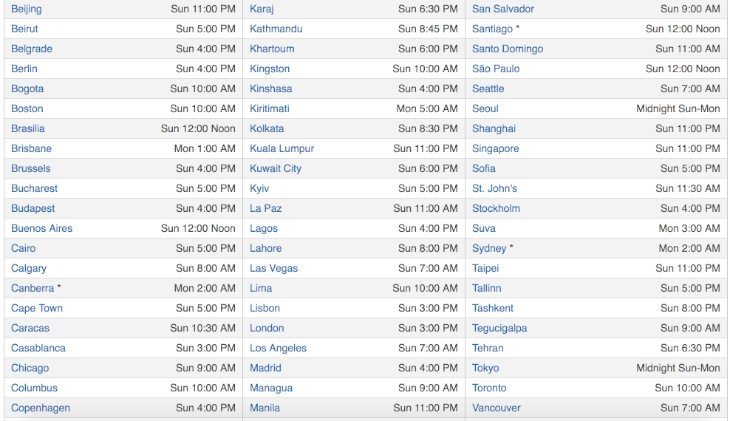
Task: Open the San Salvador link
Action: [503, 9]
